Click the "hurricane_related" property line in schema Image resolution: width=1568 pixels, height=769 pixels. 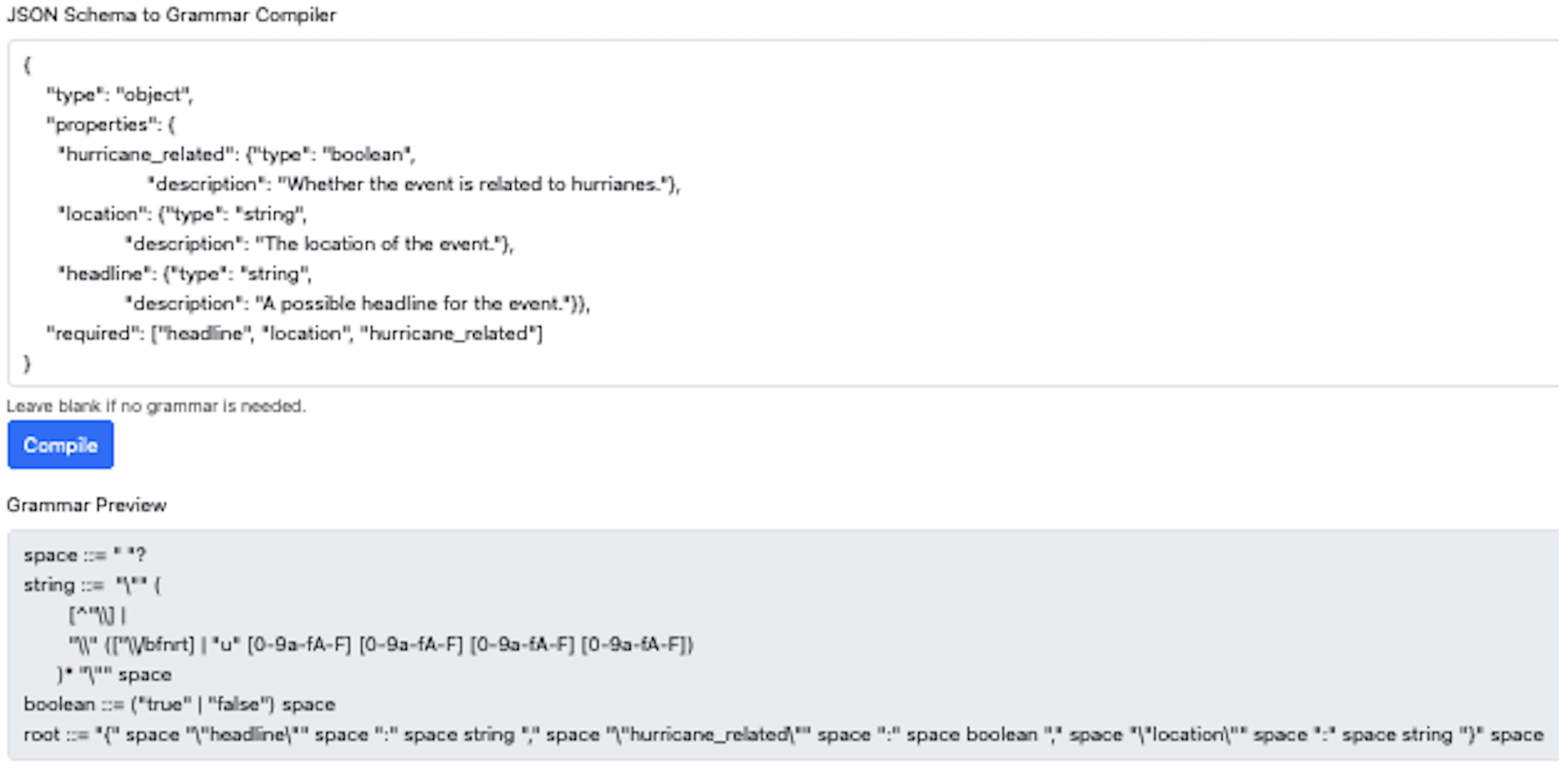[x=236, y=154]
